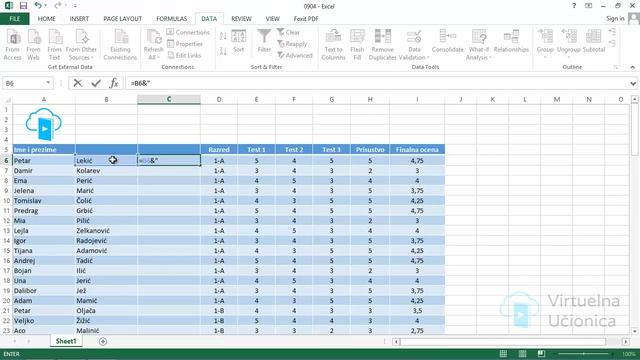Switch to the INSERT tab
Viewport: 640px width, 360px height.
click(x=79, y=19)
